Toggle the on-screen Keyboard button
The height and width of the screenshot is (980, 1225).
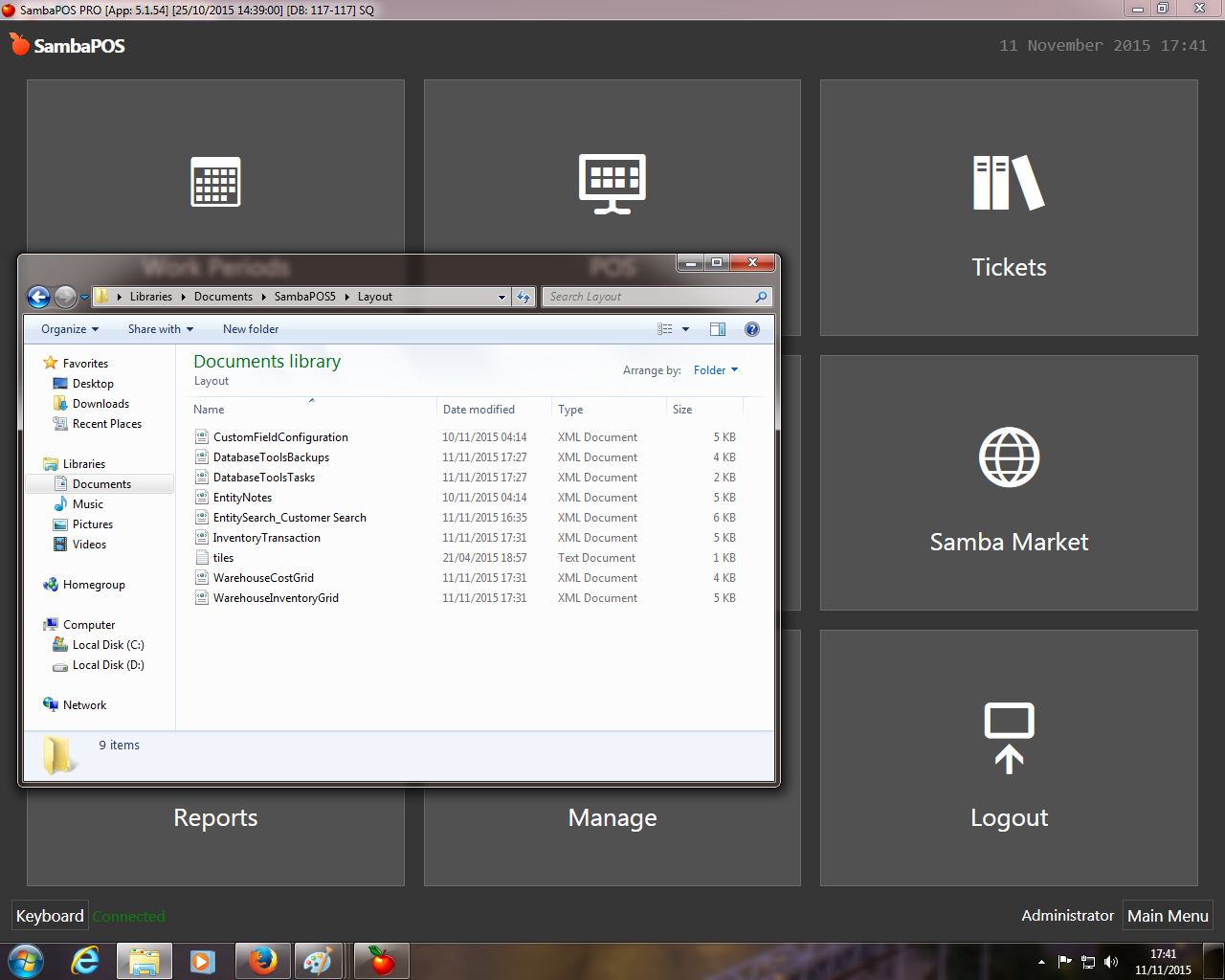pos(50,916)
